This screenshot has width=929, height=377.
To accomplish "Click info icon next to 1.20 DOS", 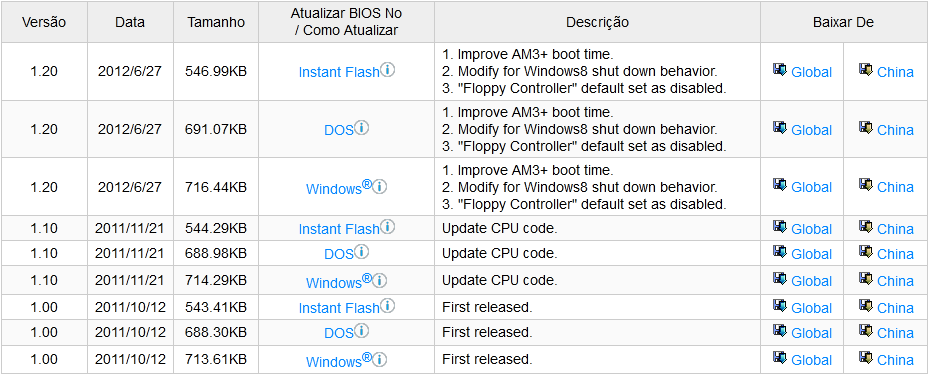I will (x=361, y=127).
